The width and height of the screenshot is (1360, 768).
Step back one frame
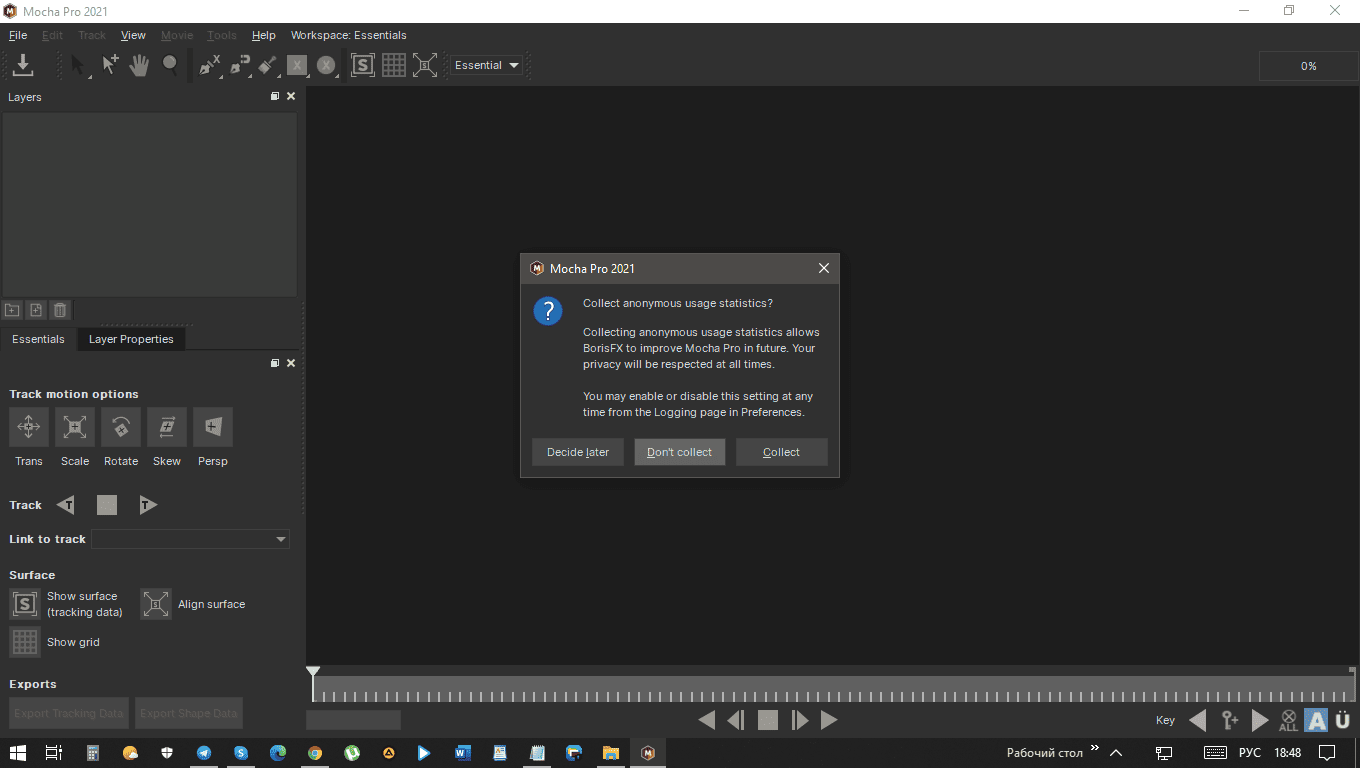click(736, 720)
